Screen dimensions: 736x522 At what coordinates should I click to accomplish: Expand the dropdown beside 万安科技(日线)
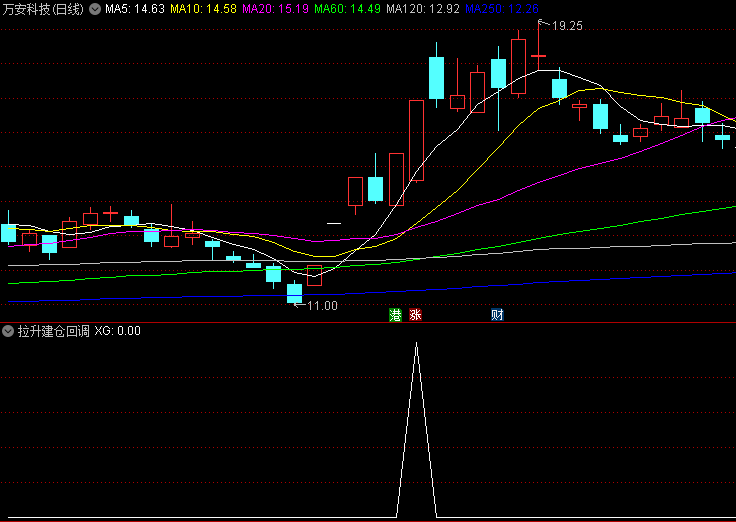point(95,9)
